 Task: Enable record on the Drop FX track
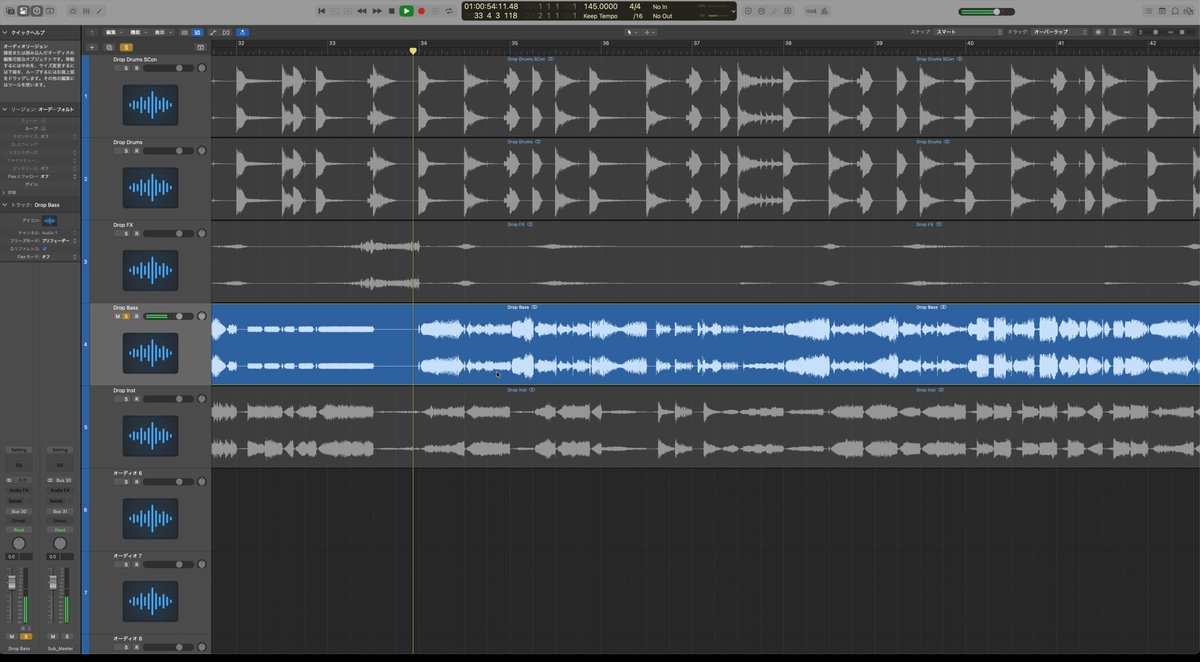[x=136, y=233]
